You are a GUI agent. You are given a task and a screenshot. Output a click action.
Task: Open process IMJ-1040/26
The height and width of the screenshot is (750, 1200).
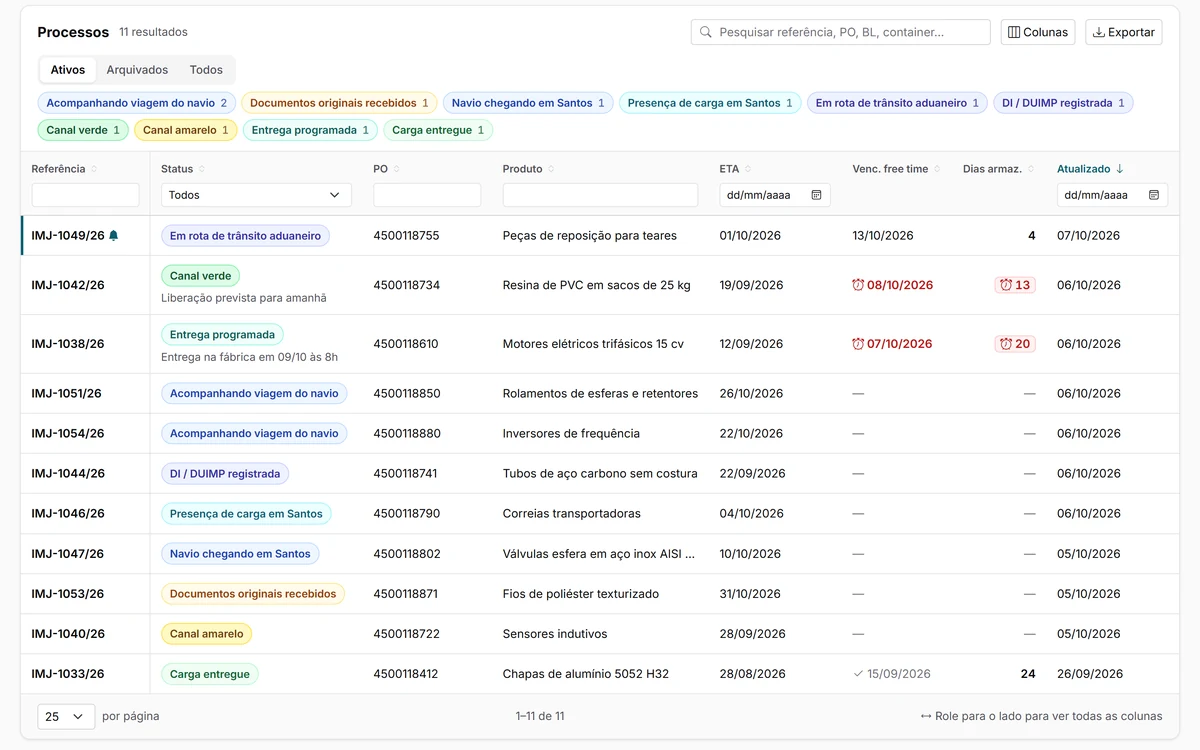(68, 634)
